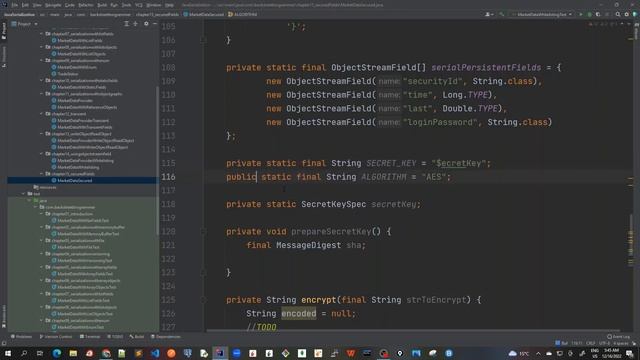Open the Project view dropdown

[x=25, y=24]
